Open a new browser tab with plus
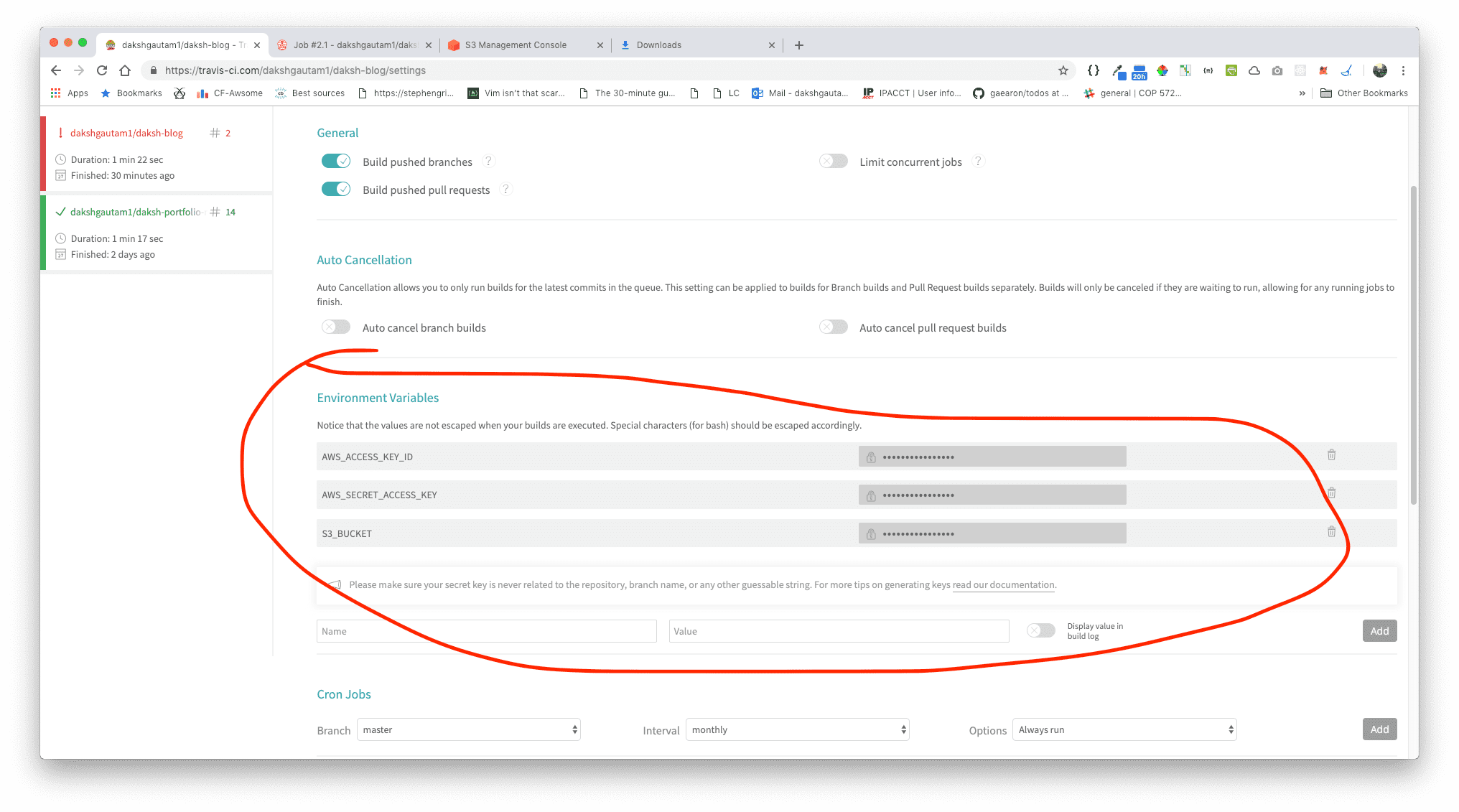The height and width of the screenshot is (812, 1459). 799,45
